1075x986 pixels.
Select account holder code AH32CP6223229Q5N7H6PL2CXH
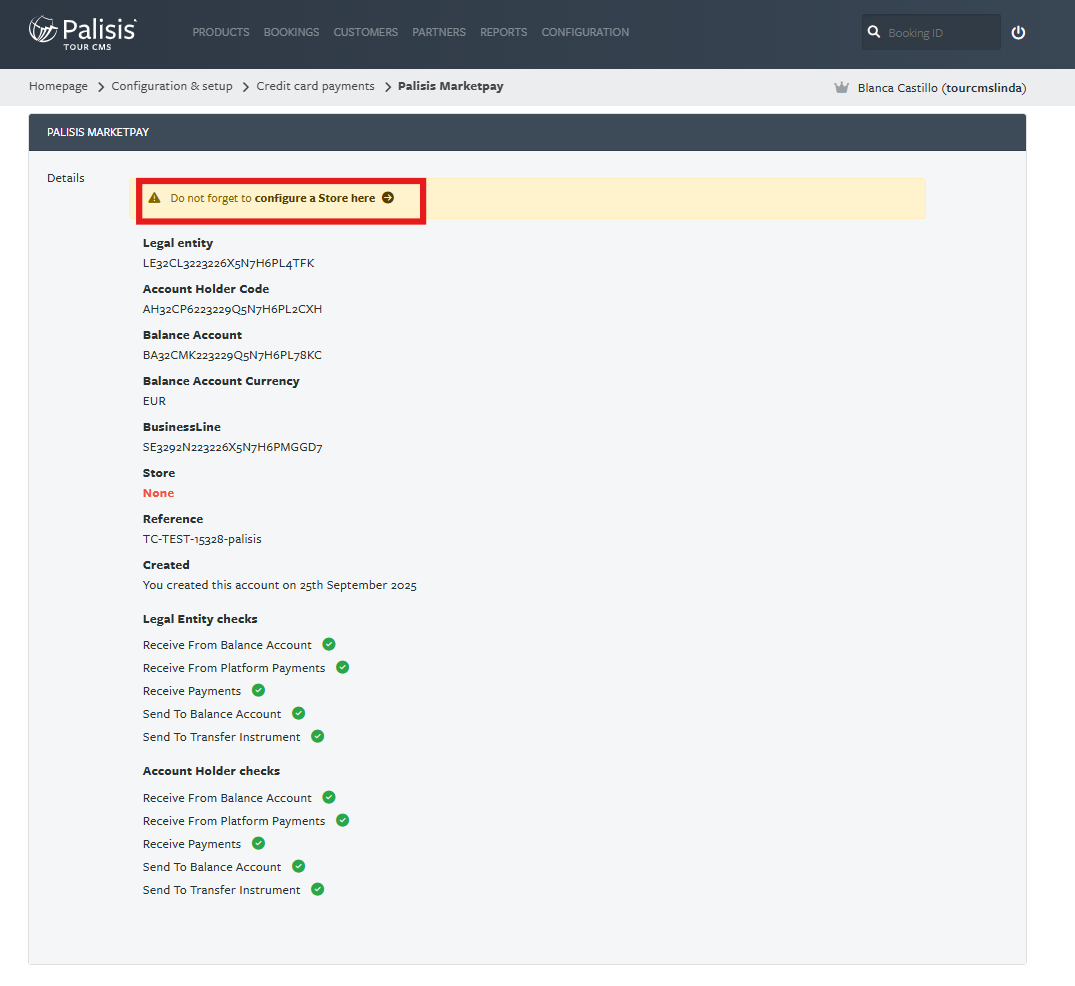coord(232,309)
